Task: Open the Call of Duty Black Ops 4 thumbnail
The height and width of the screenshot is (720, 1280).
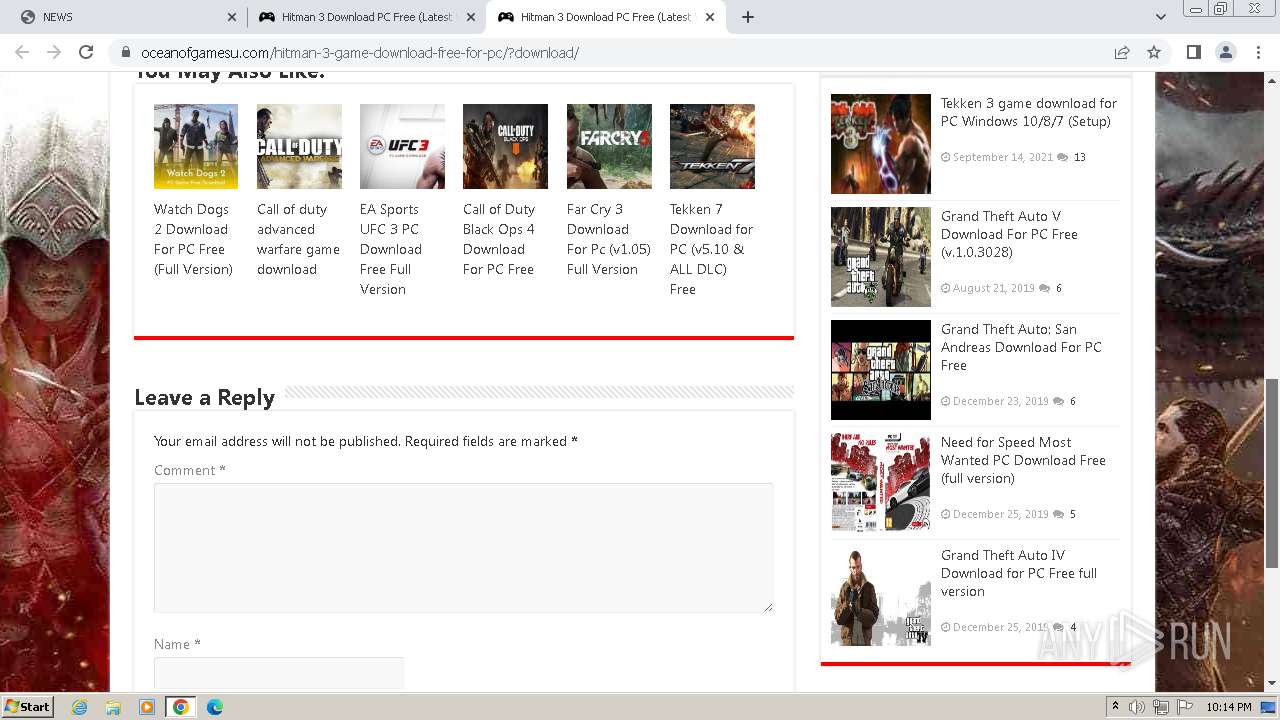Action: coord(505,146)
